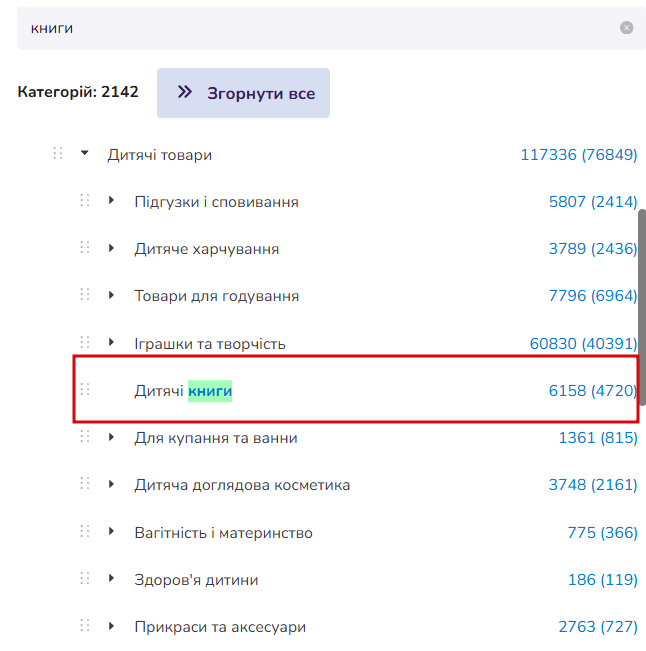Screen dimensions: 646x651
Task: Select 'Вагітність і материнство' category label
Action: 223,533
